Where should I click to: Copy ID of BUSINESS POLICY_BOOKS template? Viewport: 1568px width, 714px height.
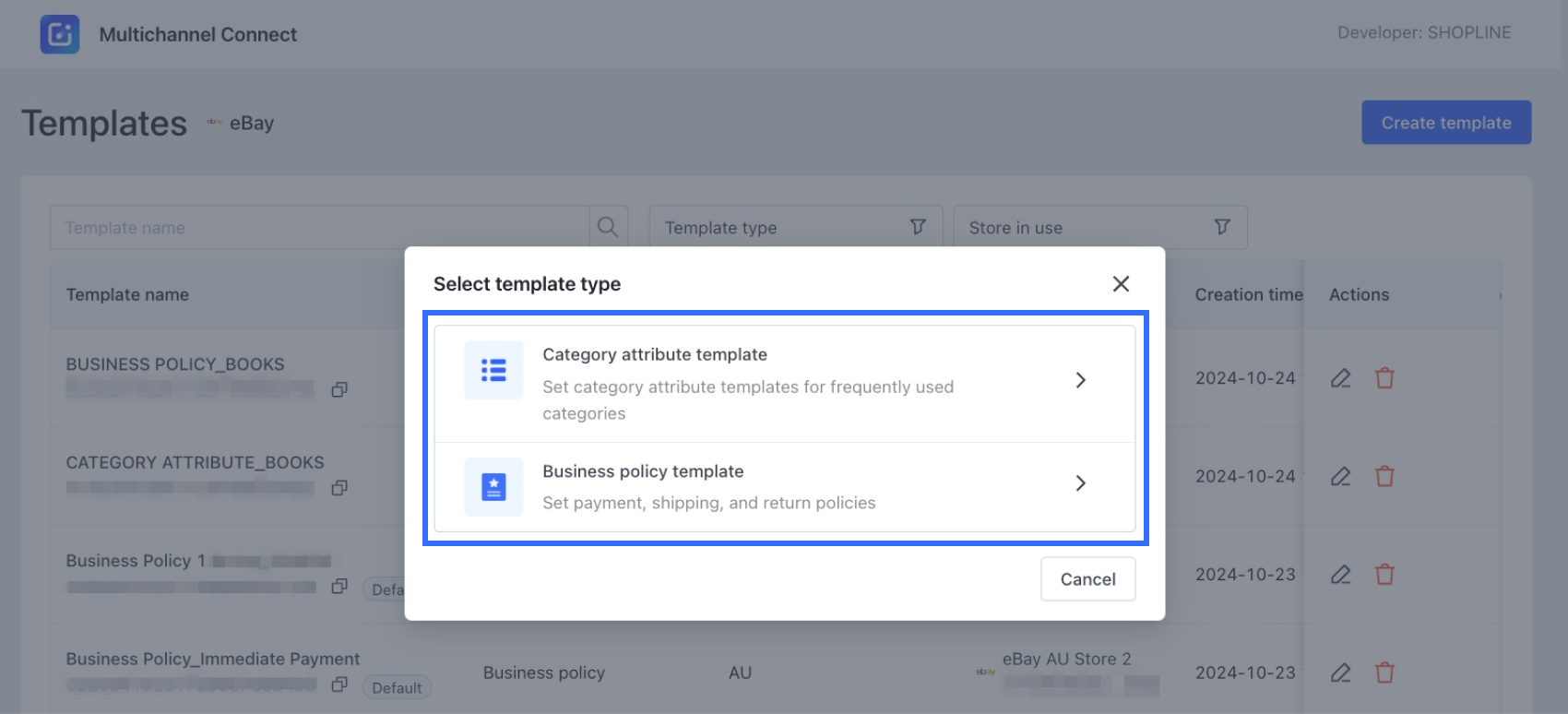point(339,390)
